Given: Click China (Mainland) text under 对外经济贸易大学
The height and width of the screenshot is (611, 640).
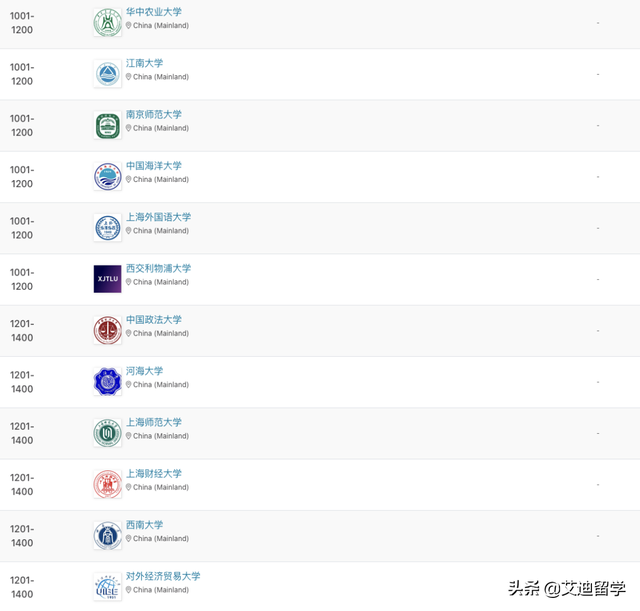Looking at the screenshot, I should [x=161, y=590].
